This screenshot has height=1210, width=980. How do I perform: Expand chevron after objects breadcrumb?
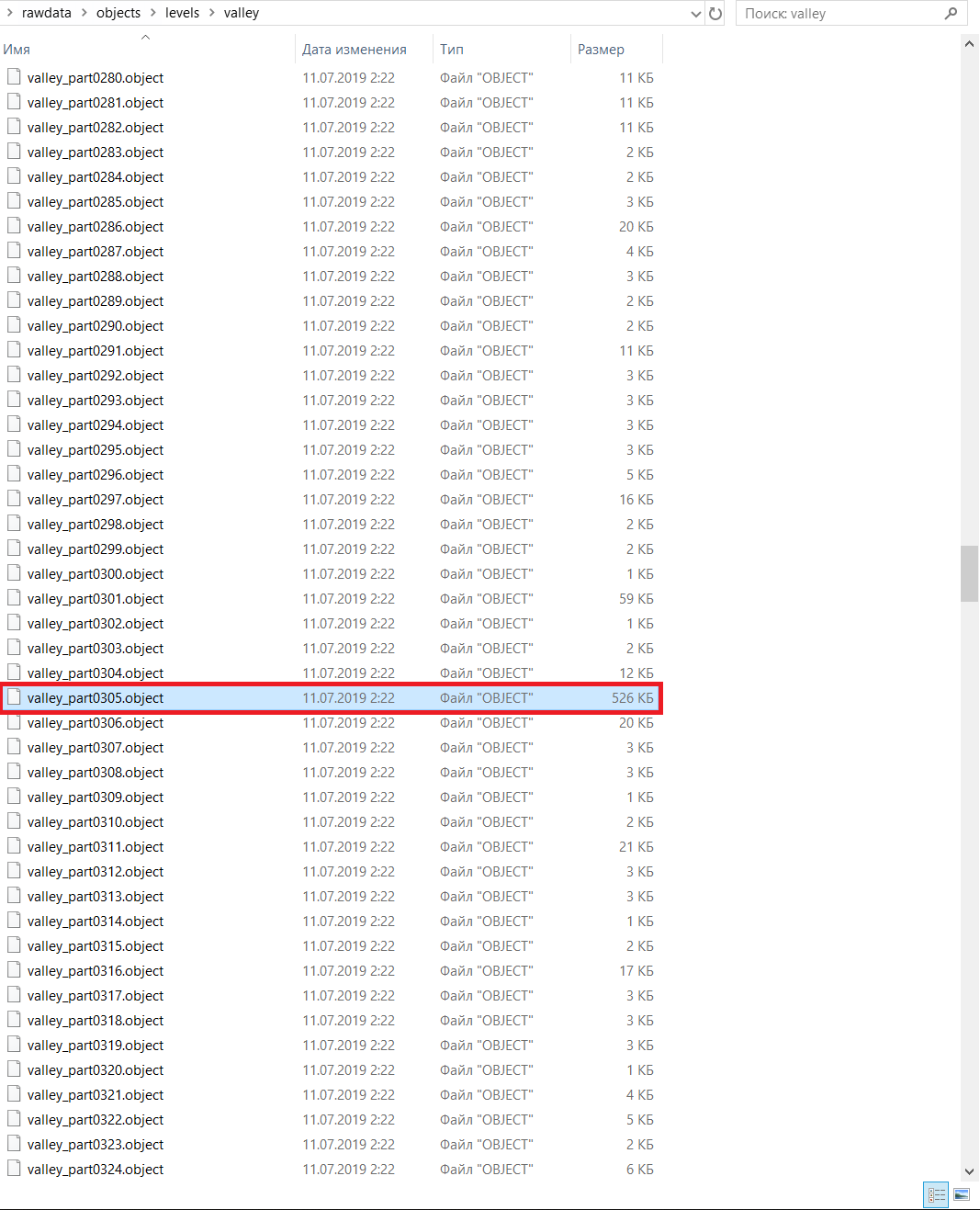[x=153, y=13]
